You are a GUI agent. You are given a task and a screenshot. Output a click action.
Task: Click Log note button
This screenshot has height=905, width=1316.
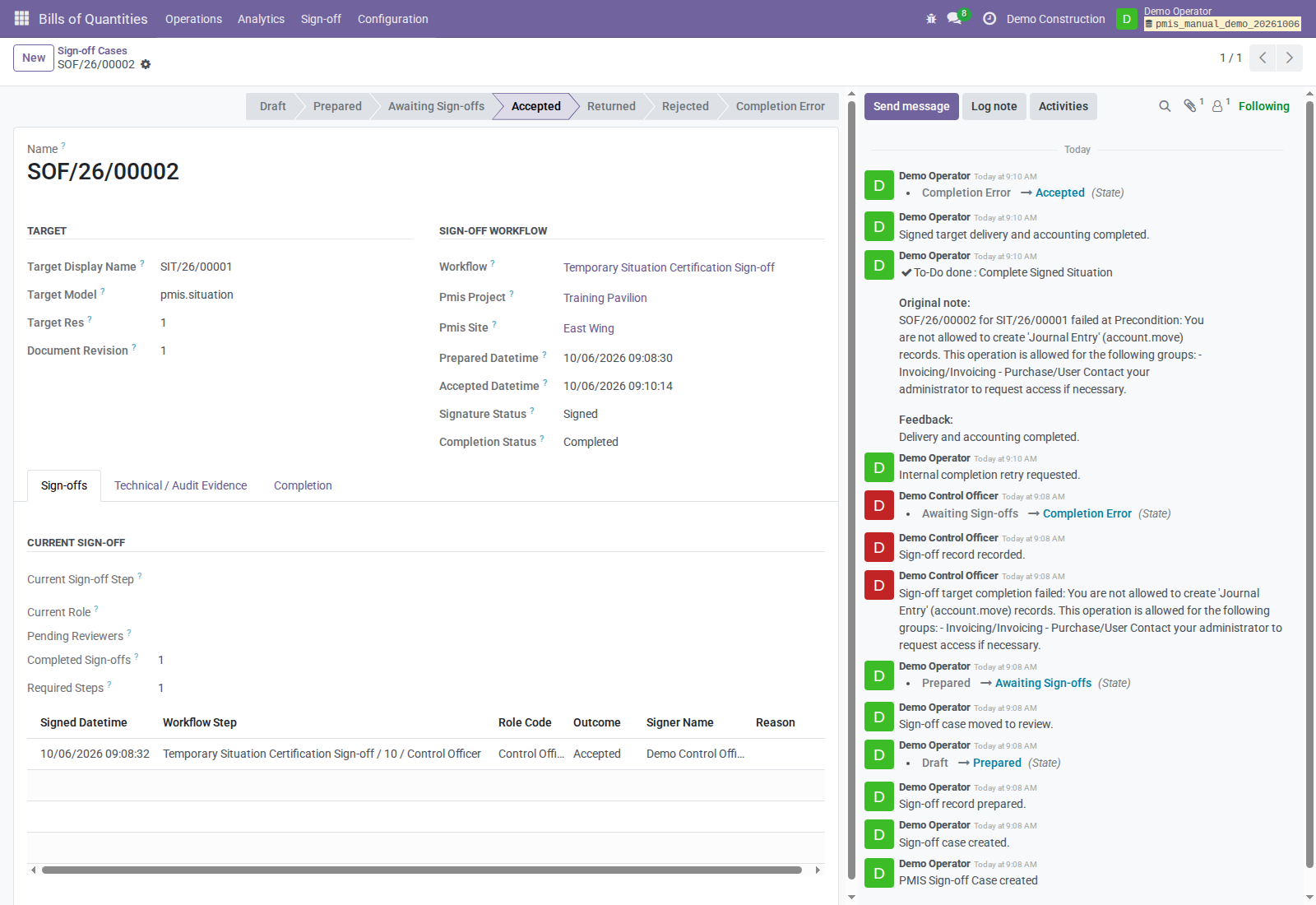coord(994,106)
